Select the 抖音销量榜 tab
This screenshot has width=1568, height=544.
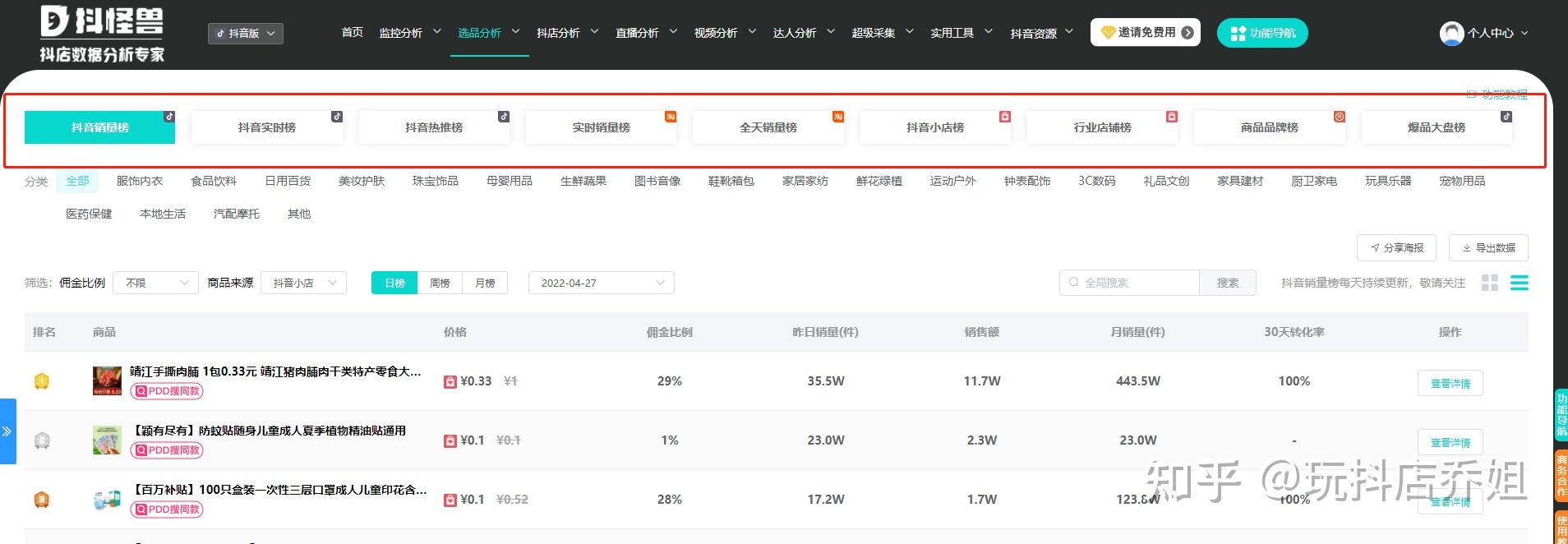click(100, 127)
